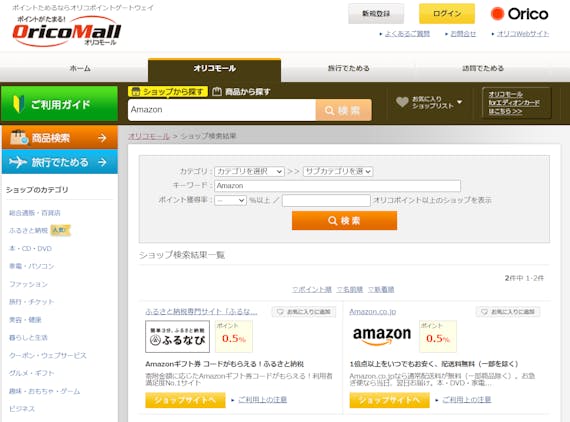Select the オリコモール tab
This screenshot has height=422, width=570.
pyautogui.click(x=214, y=69)
